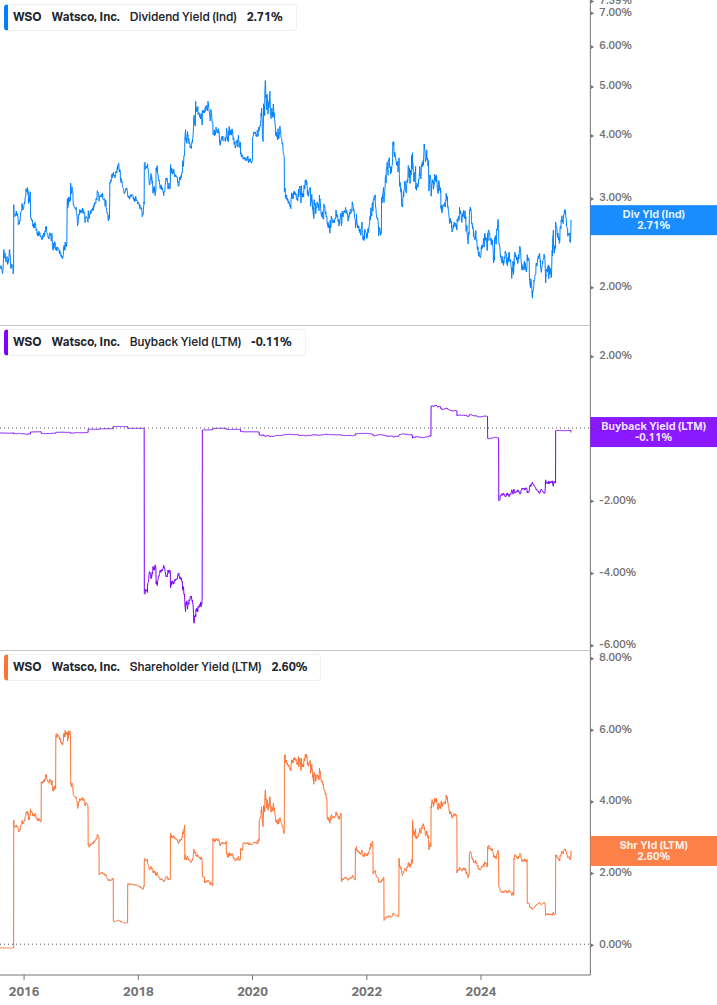Click the 2020 label on time axis
The image size is (717, 1005).
point(252,992)
